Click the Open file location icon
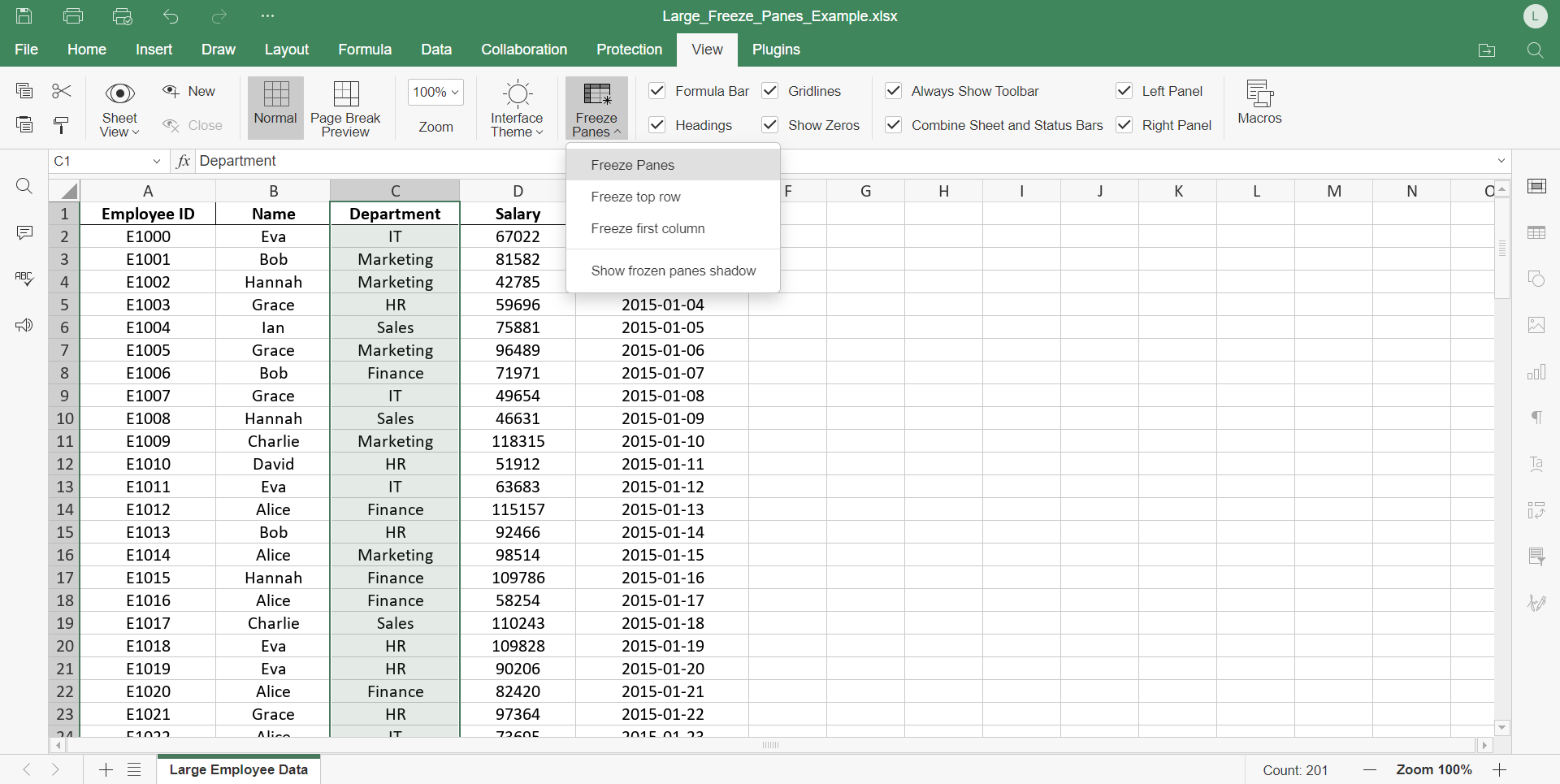Screen dimensions: 1560x784 coord(1486,50)
